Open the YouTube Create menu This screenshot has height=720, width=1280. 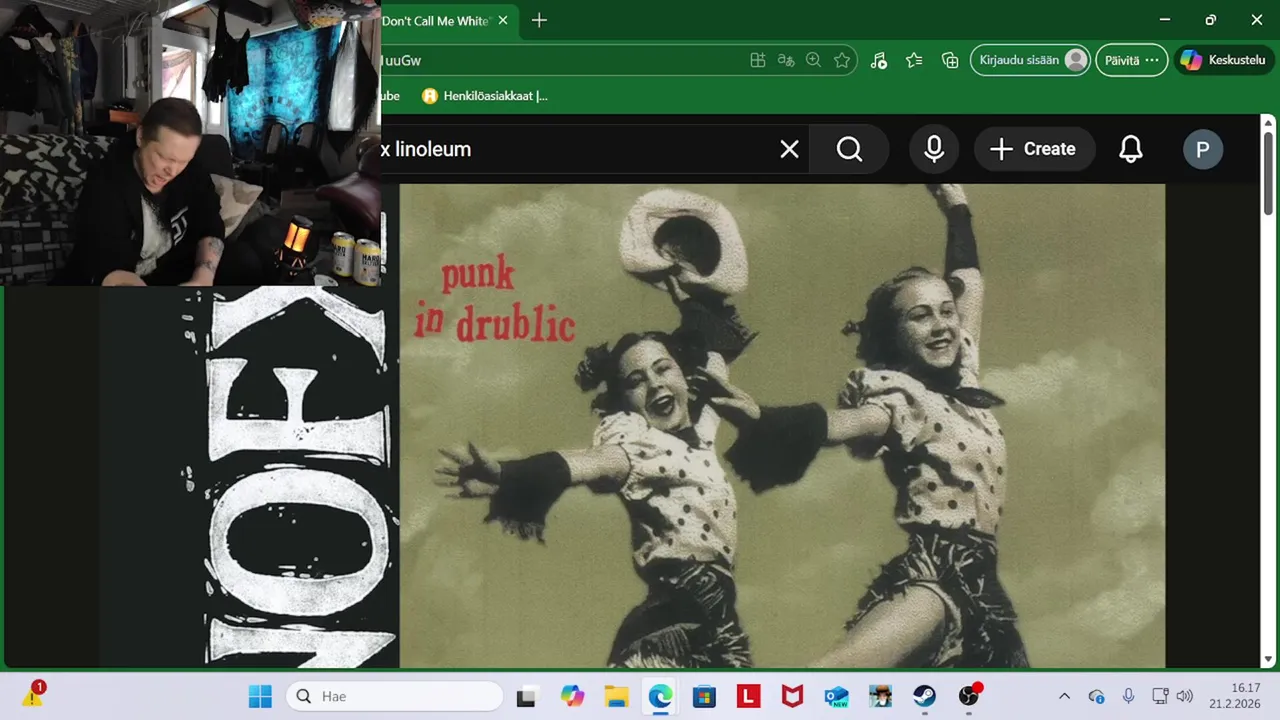tap(1034, 149)
